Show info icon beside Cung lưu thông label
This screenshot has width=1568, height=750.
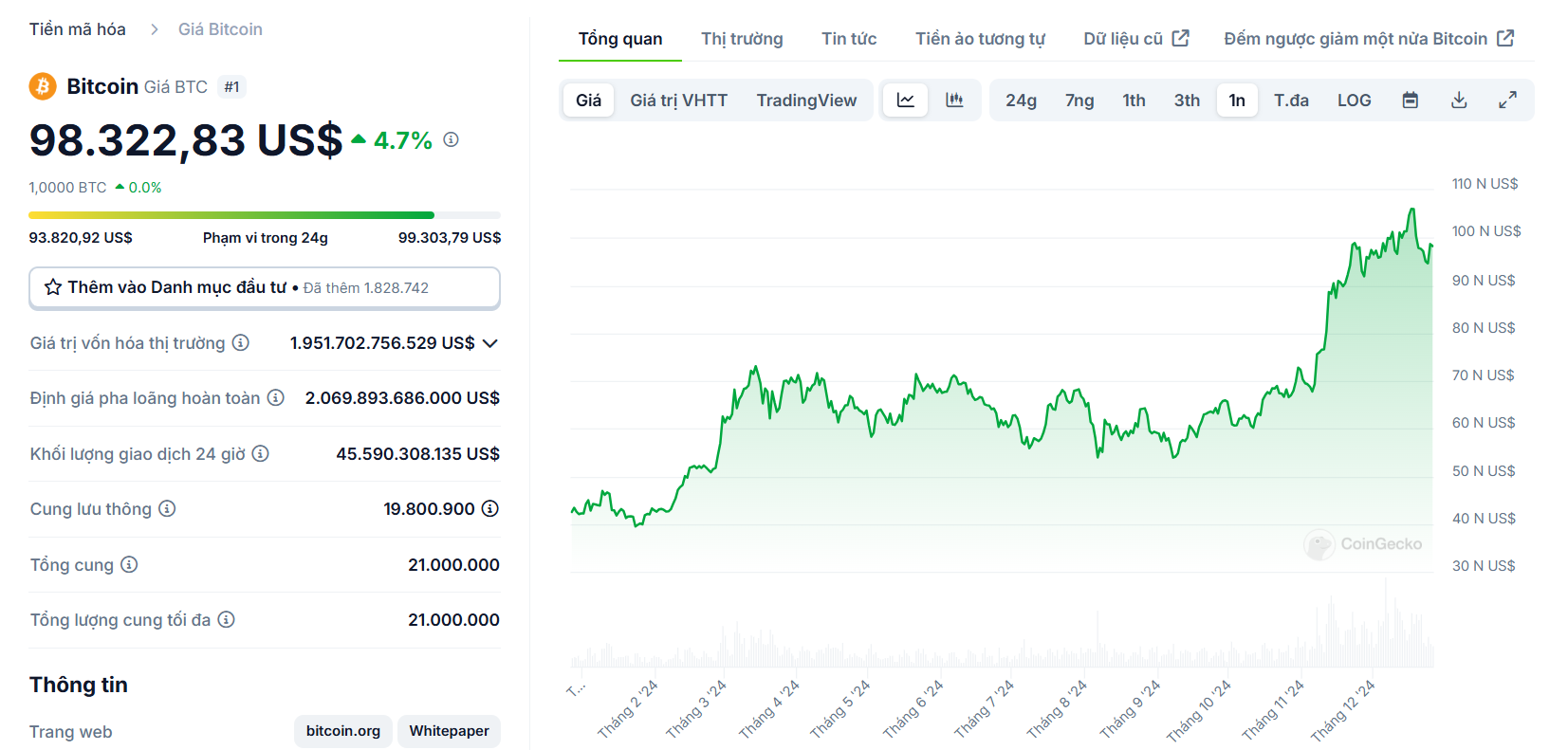[x=167, y=509]
